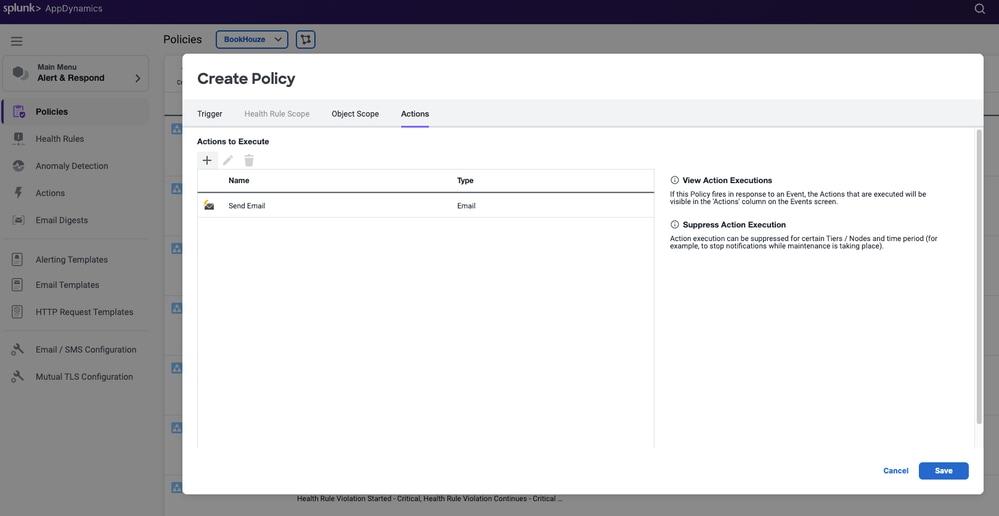Sort actions by the Name column header

[239, 181]
